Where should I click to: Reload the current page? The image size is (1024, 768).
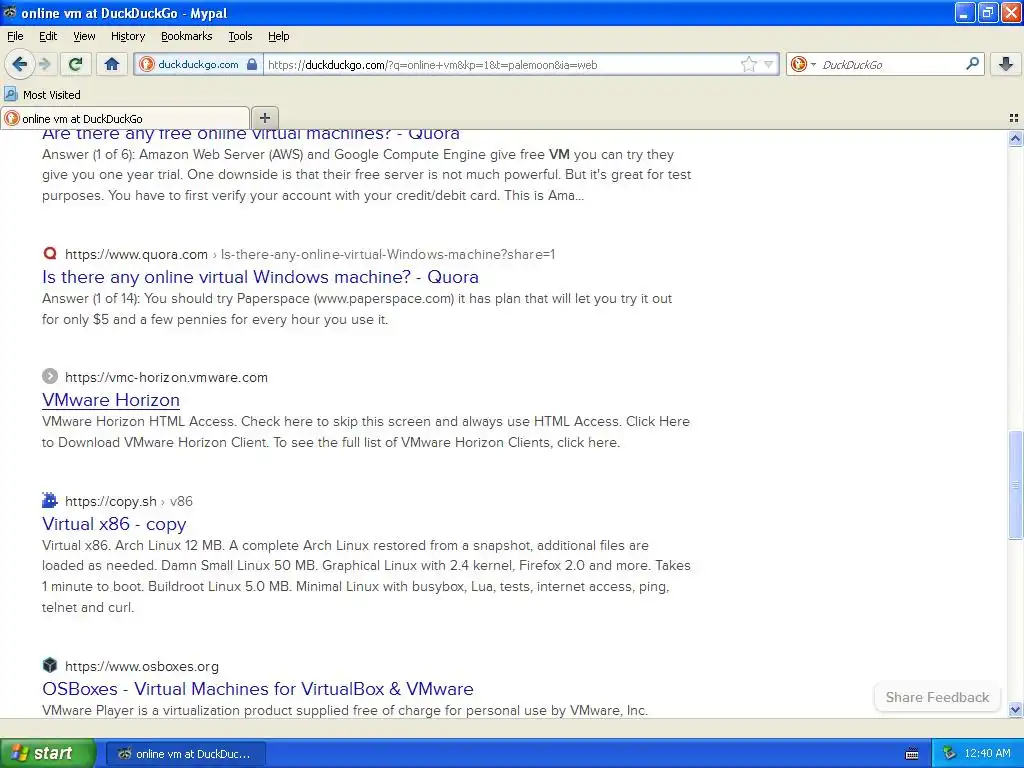click(x=75, y=64)
